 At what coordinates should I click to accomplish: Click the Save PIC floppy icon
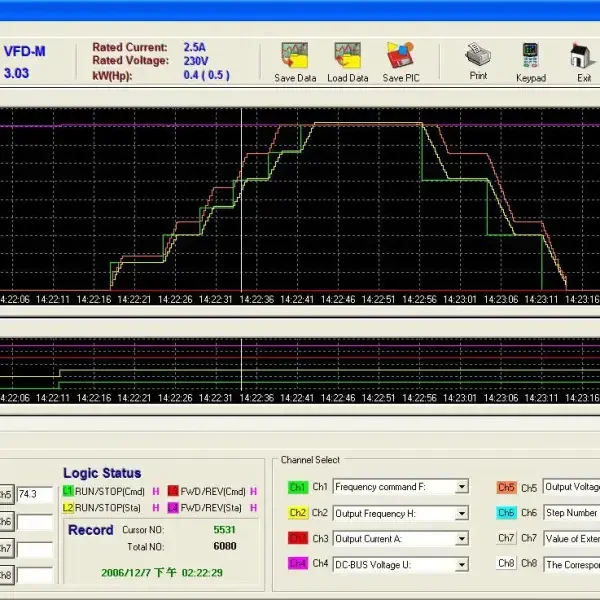coord(400,56)
